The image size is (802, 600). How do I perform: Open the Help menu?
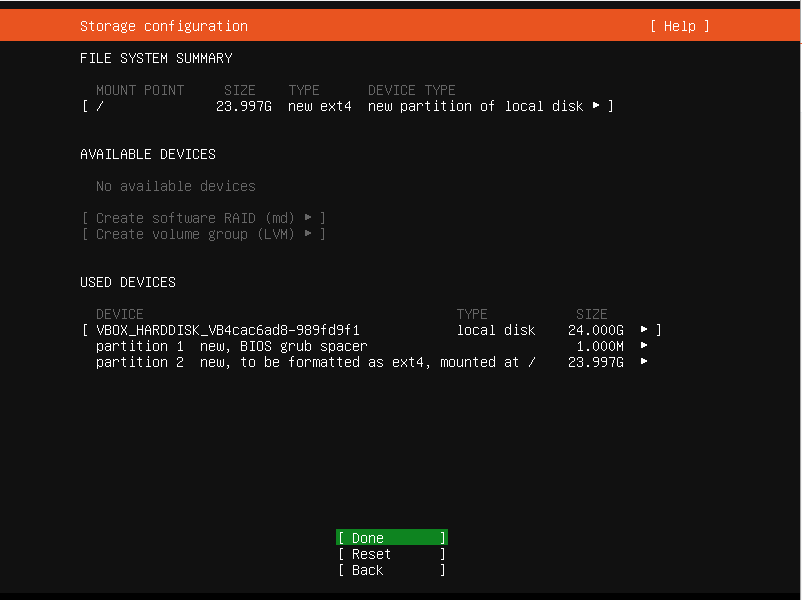[x=679, y=26]
